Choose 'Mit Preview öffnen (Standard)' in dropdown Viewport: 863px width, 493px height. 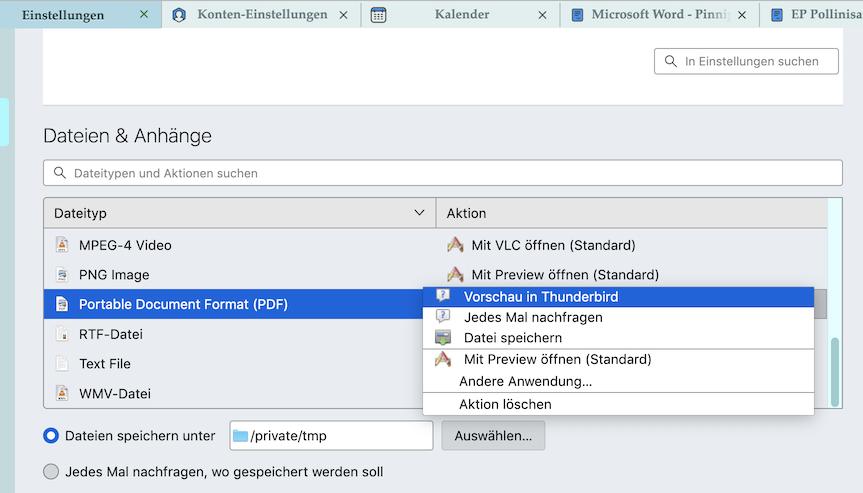(x=557, y=359)
